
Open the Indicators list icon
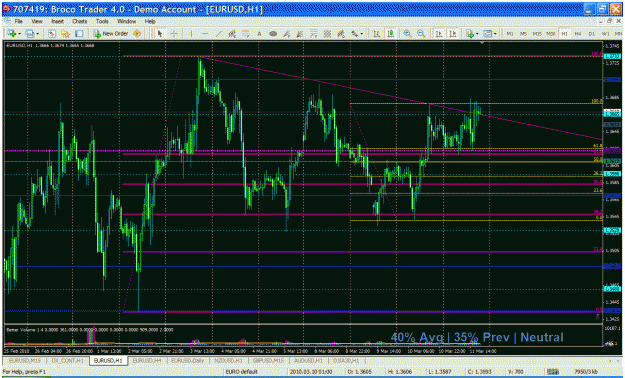tap(470, 34)
